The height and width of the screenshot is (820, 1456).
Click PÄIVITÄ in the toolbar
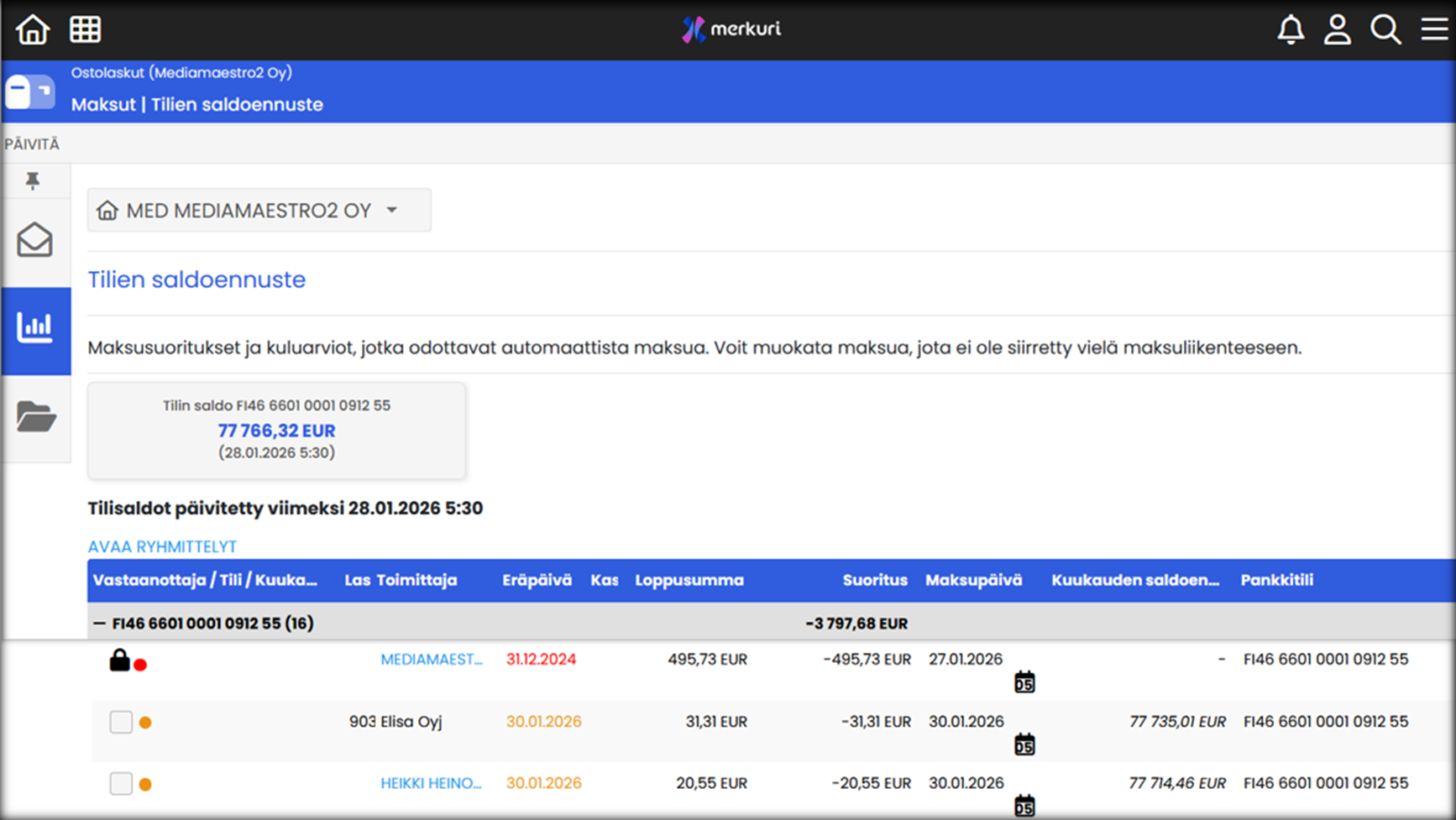click(x=32, y=144)
